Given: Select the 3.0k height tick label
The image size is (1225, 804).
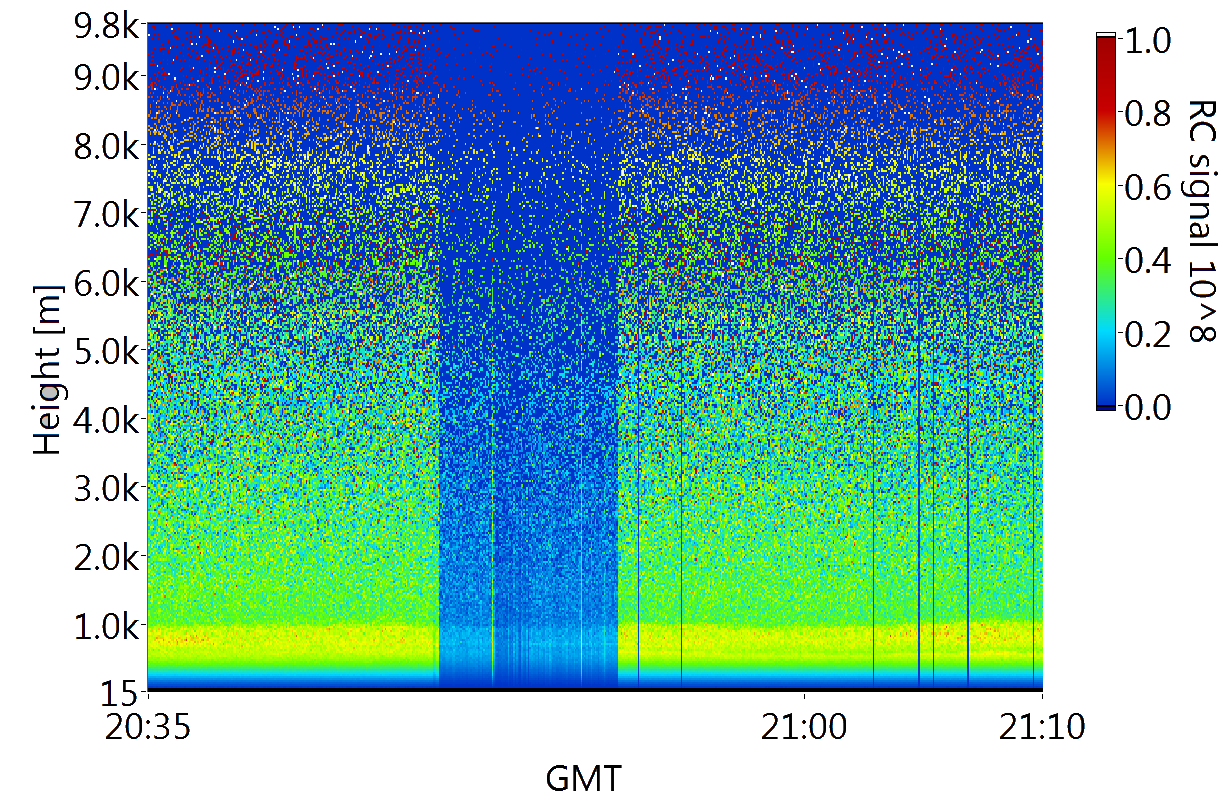Looking at the screenshot, I should 105,489.
